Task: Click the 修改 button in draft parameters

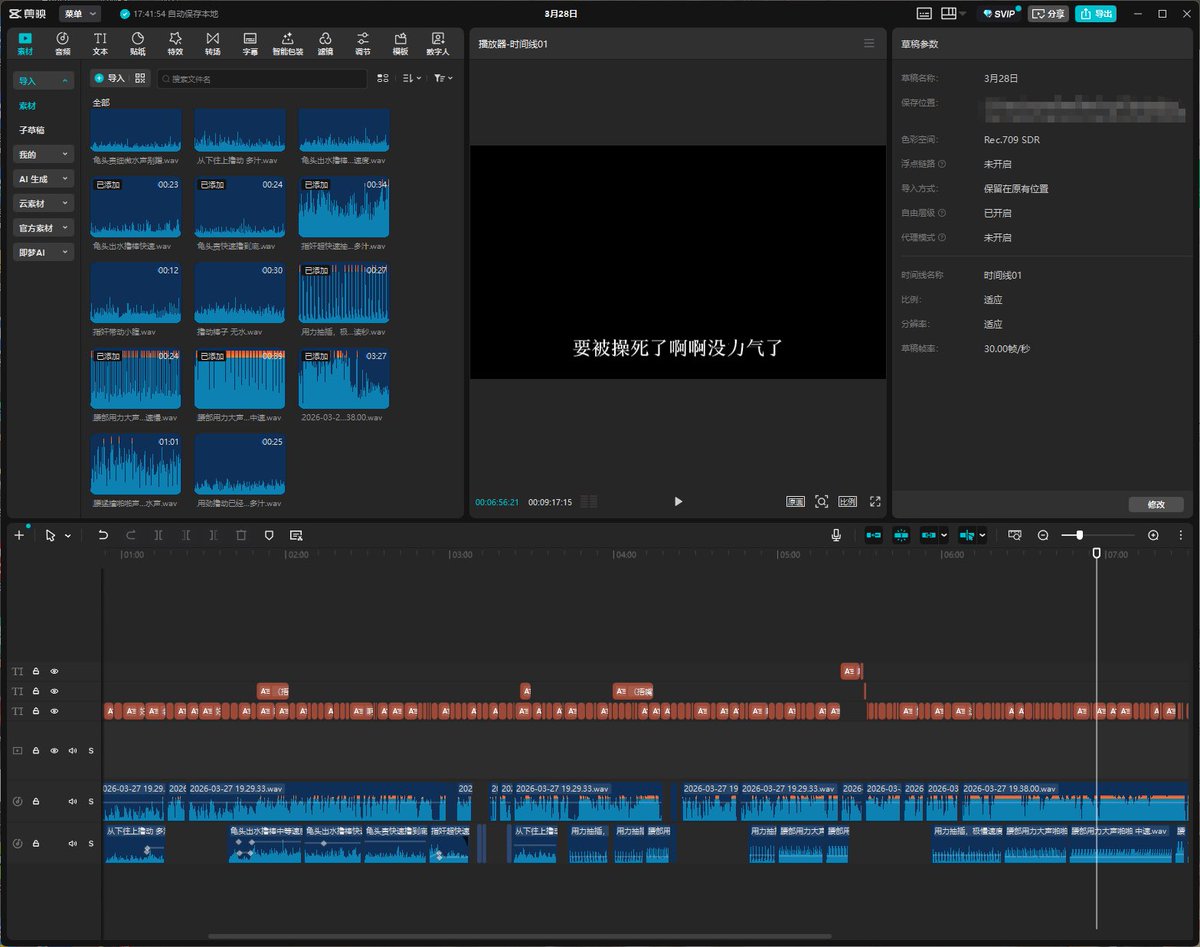Action: pyautogui.click(x=1155, y=504)
